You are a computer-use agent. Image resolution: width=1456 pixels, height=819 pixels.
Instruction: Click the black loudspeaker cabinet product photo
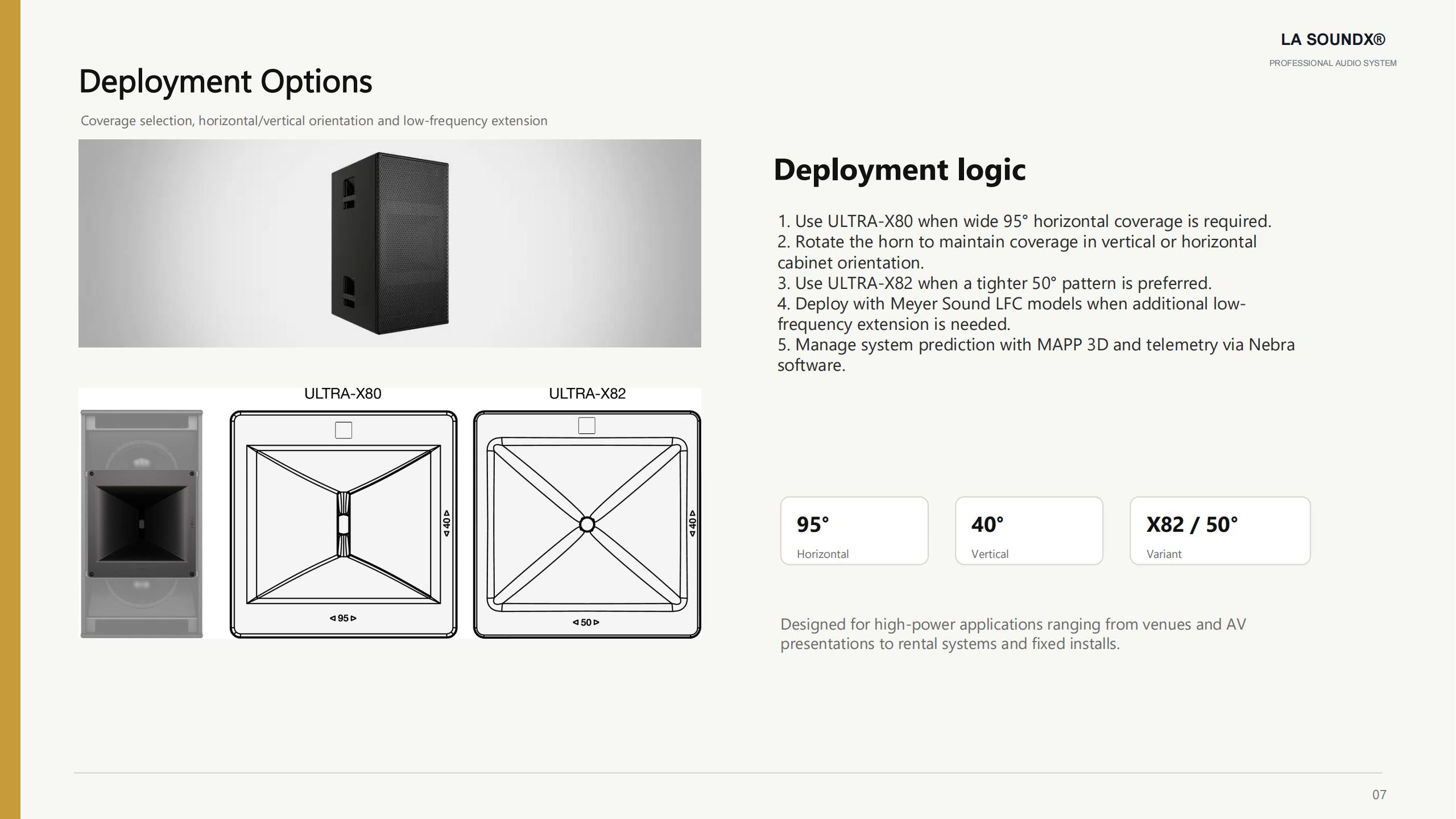(x=390, y=243)
